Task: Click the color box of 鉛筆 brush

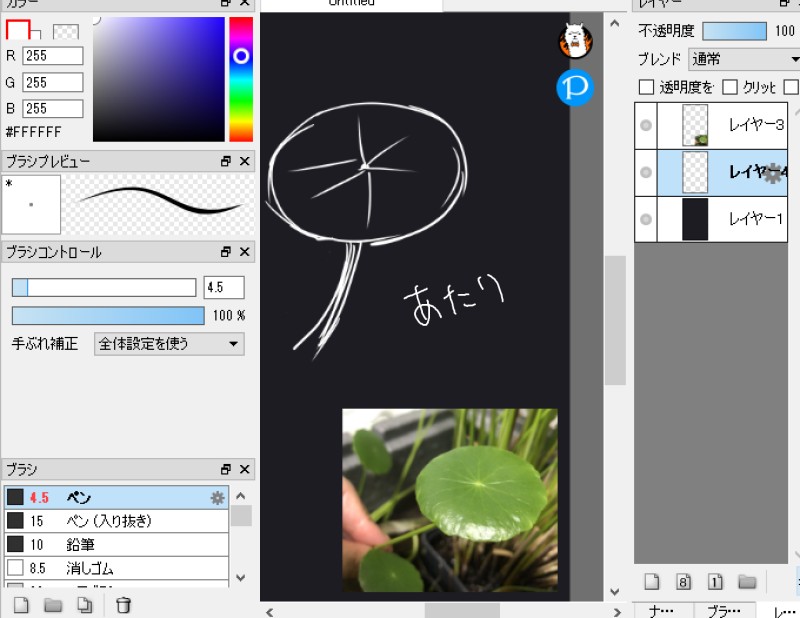Action: click(x=15, y=544)
